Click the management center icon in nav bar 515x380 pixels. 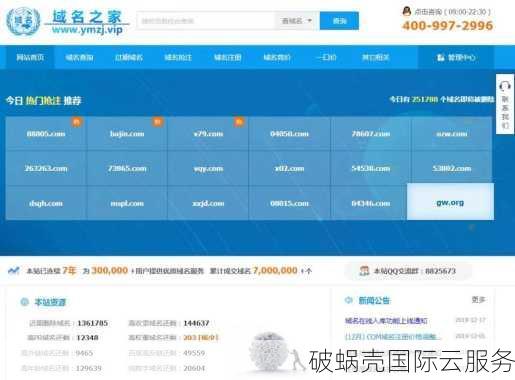(441, 58)
